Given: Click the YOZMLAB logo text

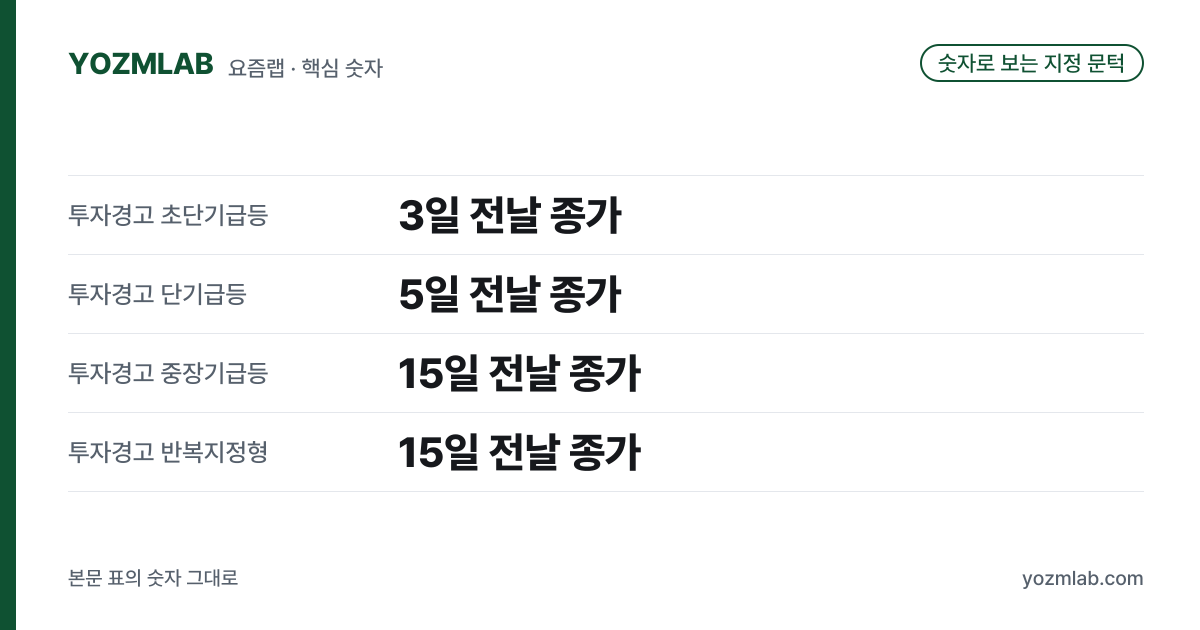Looking at the screenshot, I should tap(141, 64).
